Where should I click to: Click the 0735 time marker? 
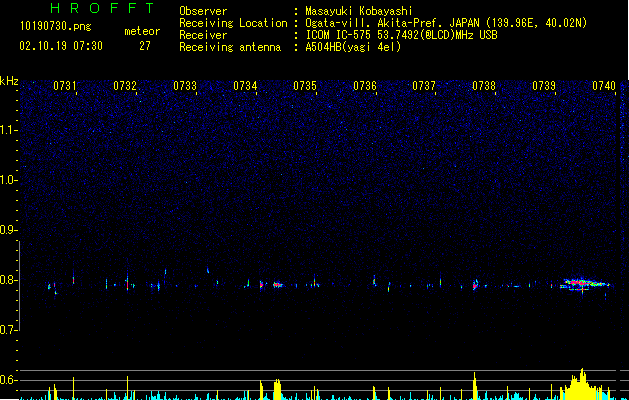tap(305, 86)
